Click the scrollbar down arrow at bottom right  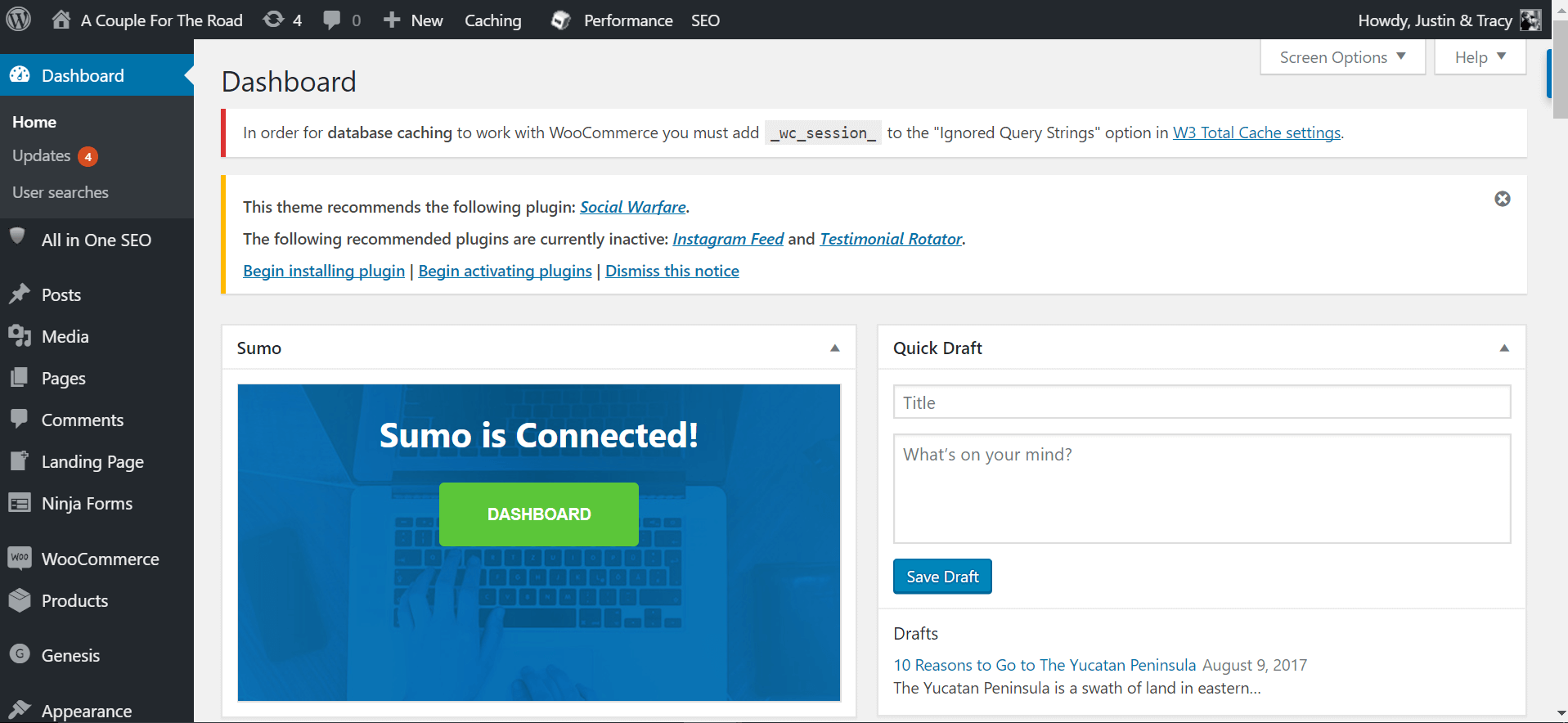pyautogui.click(x=1560, y=714)
